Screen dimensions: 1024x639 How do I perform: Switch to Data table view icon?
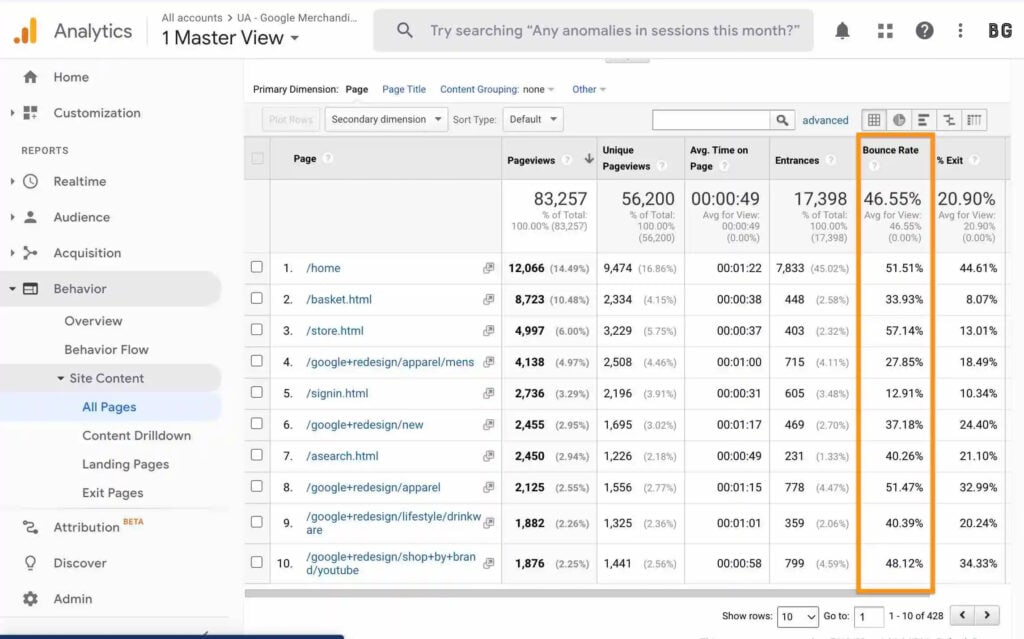[x=874, y=120]
